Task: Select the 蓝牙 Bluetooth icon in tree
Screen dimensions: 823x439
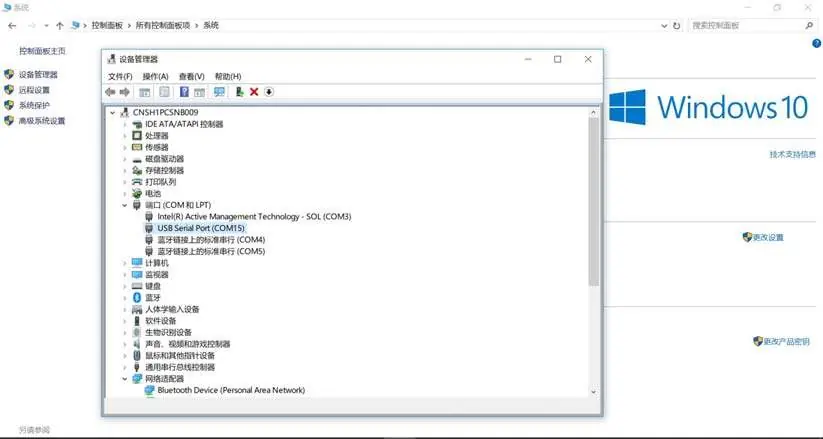Action: pos(137,298)
